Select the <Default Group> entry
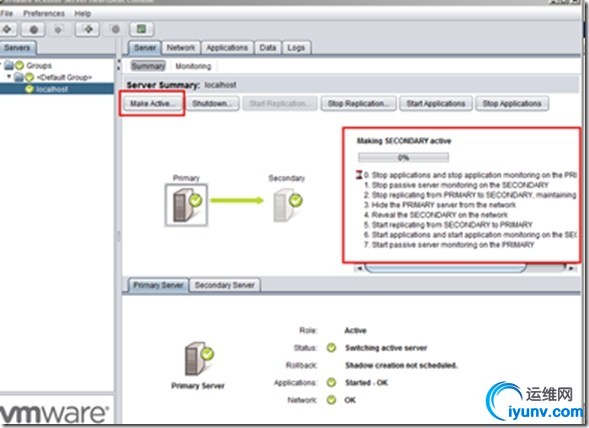Screen dimensions: 589x428 click(64, 77)
